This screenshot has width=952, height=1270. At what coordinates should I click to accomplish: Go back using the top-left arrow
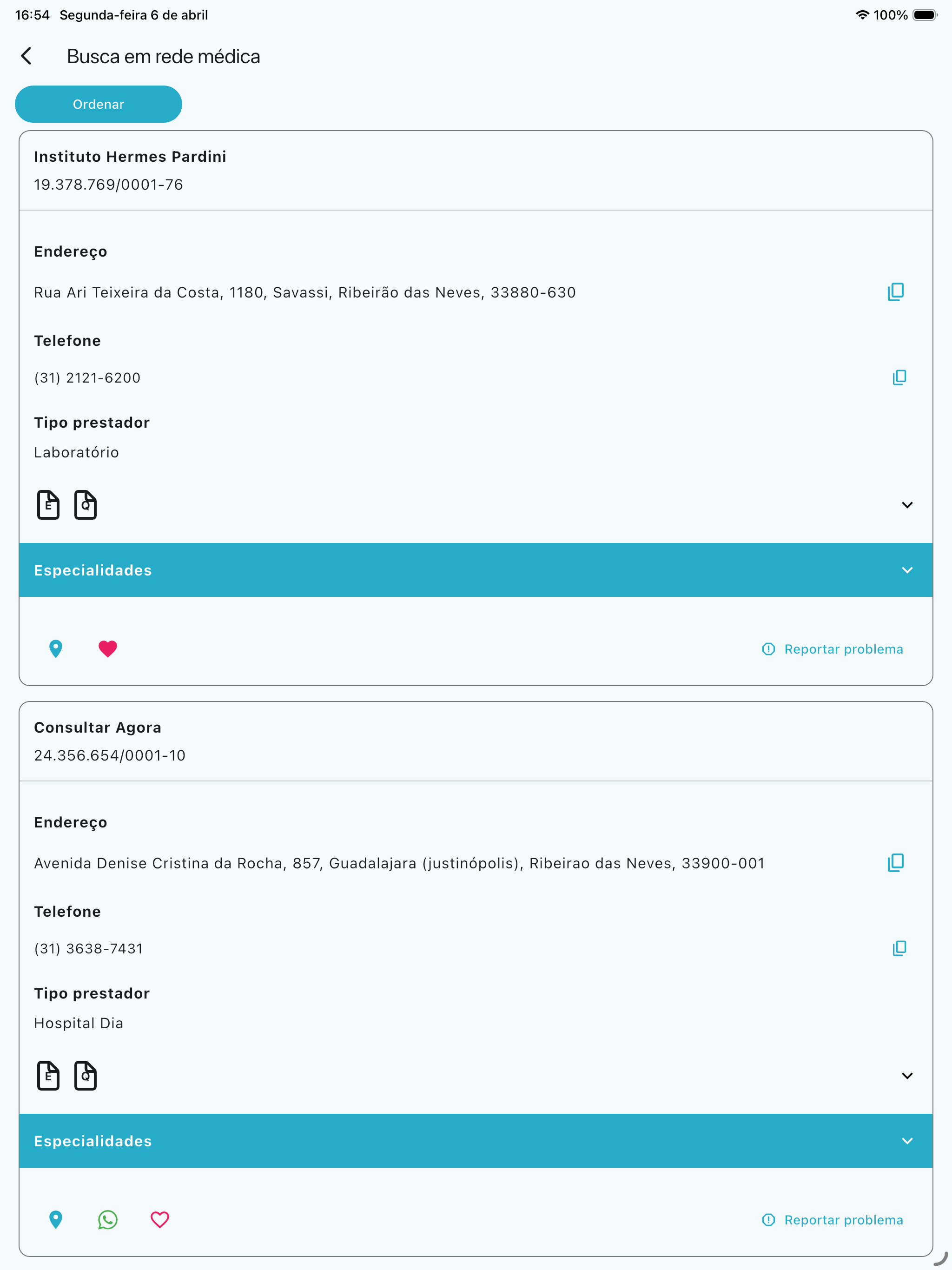pos(26,56)
